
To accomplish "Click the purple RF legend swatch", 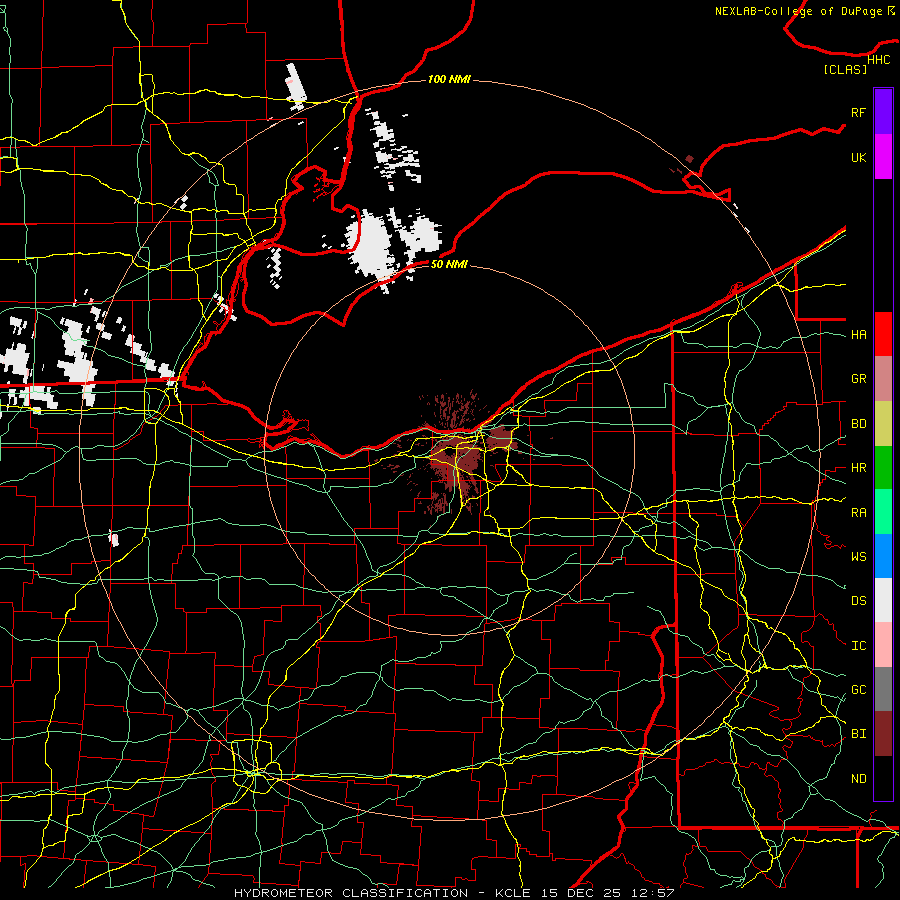I will click(883, 112).
